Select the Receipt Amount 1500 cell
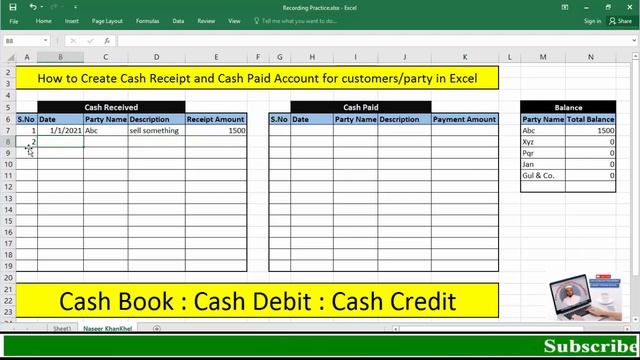The image size is (640, 360). click(216, 131)
